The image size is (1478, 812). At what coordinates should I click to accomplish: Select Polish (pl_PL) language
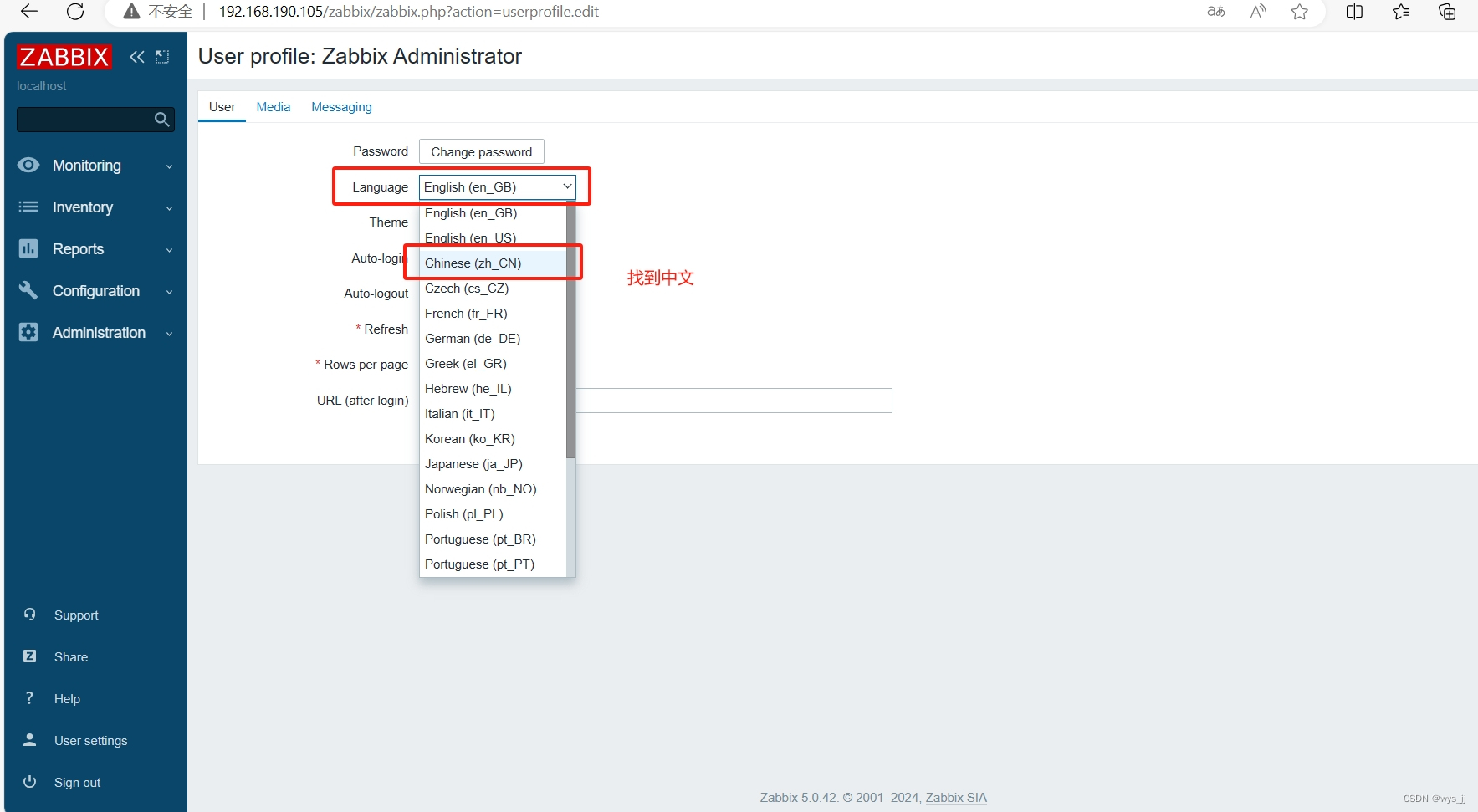(493, 514)
